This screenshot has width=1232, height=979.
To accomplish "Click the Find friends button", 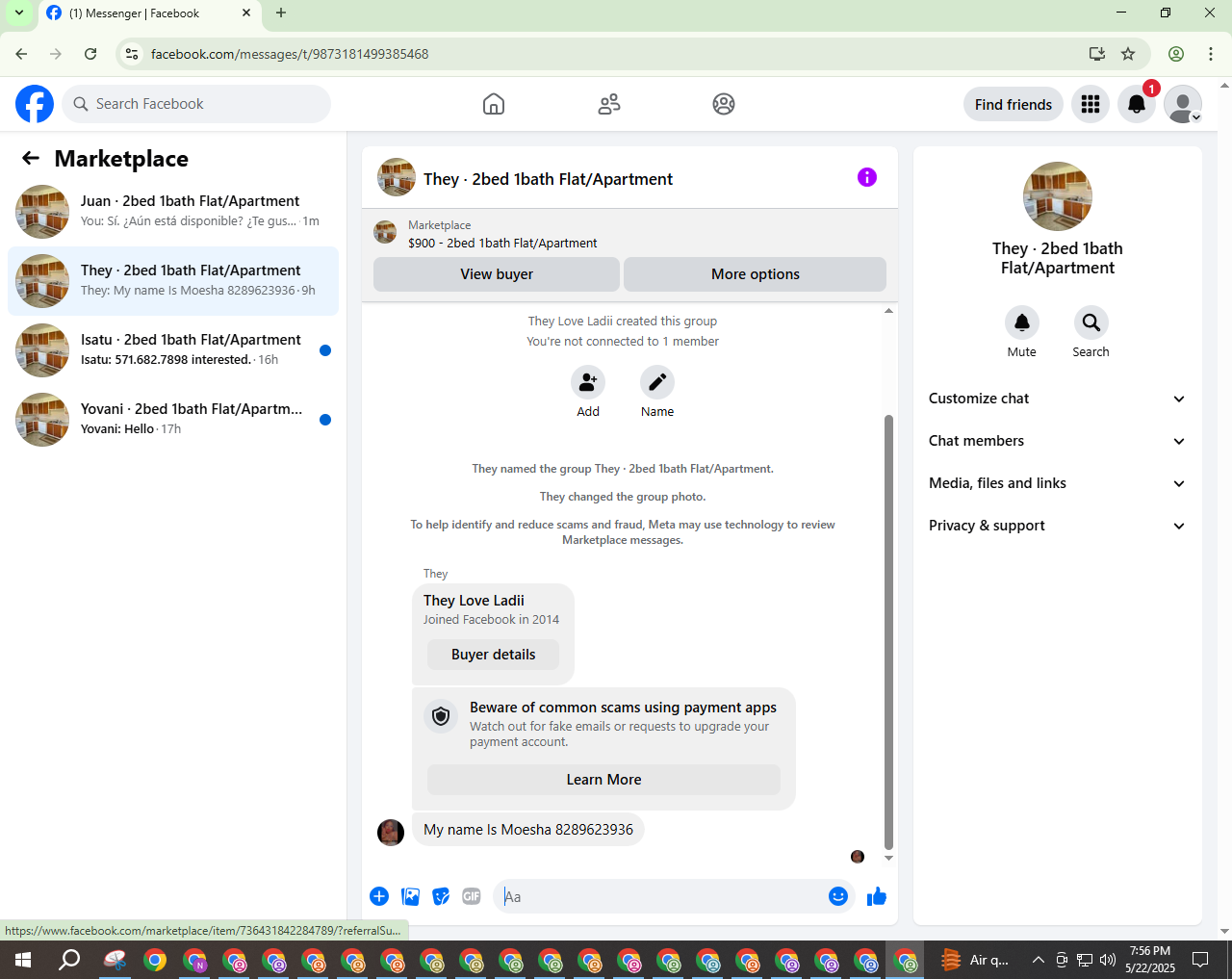I will tap(1014, 104).
